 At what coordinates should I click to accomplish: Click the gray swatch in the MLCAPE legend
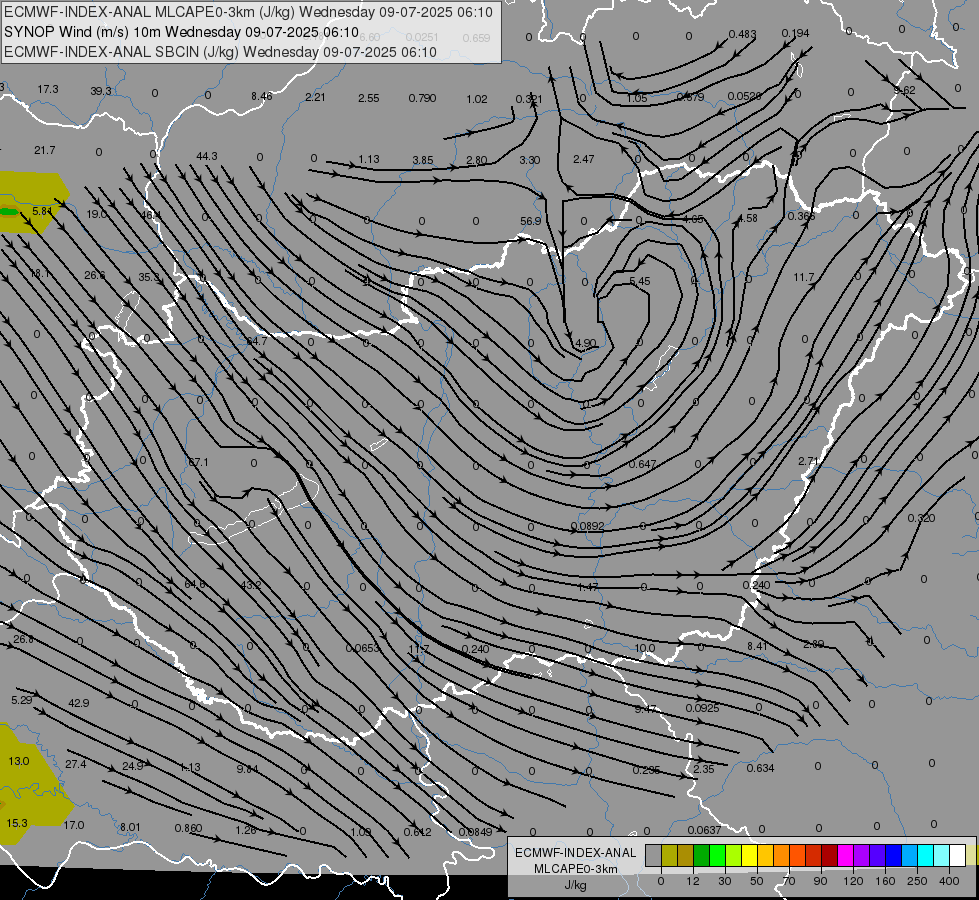pyautogui.click(x=653, y=856)
